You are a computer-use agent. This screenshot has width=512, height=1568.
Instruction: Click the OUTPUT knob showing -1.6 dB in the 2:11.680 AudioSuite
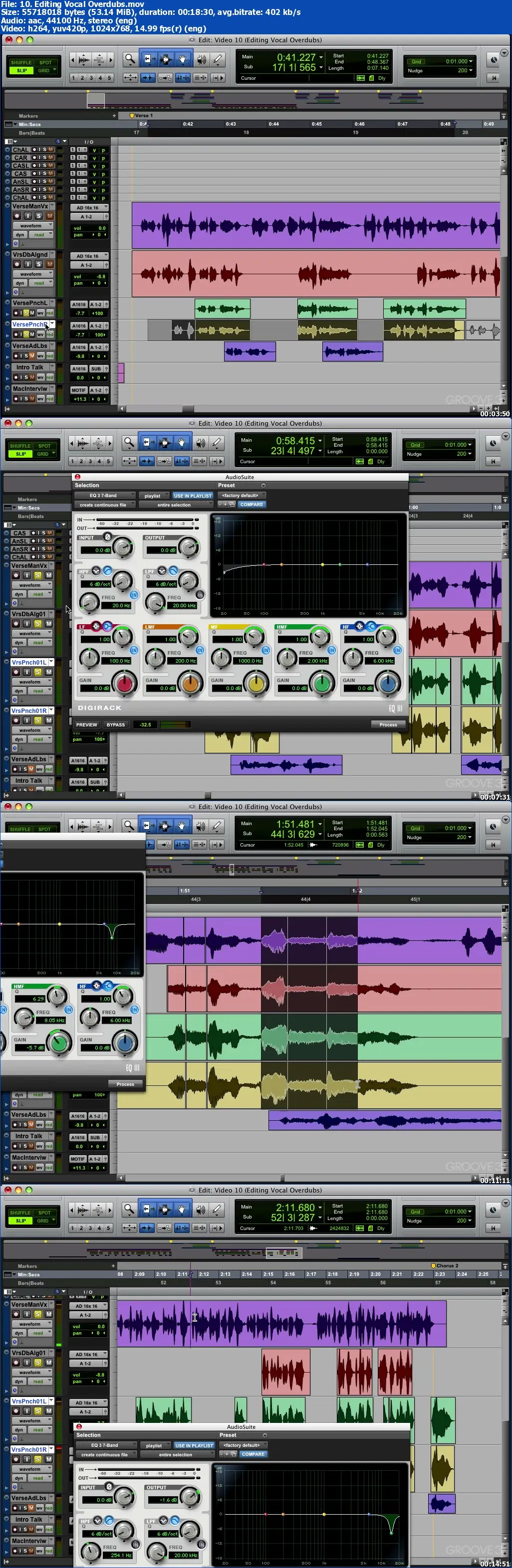(x=190, y=1496)
